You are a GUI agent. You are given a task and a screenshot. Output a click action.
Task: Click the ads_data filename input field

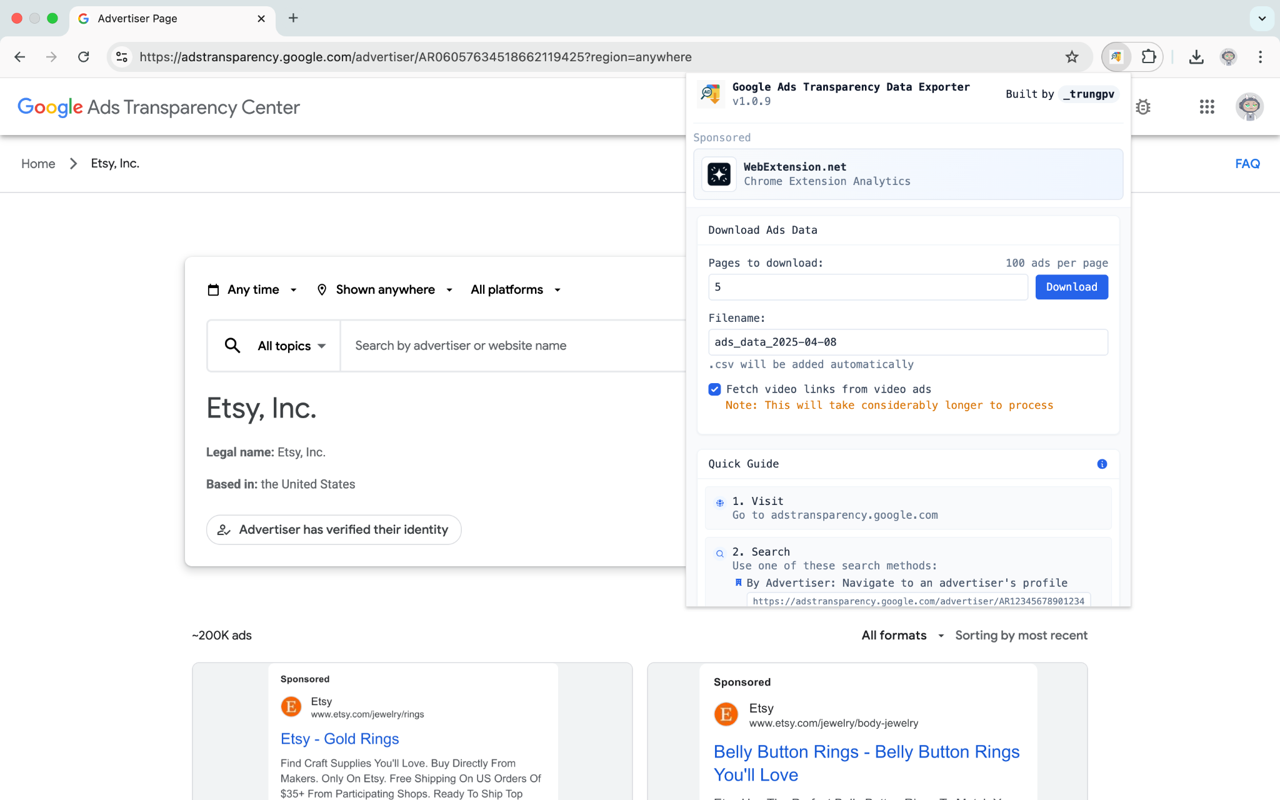click(908, 341)
